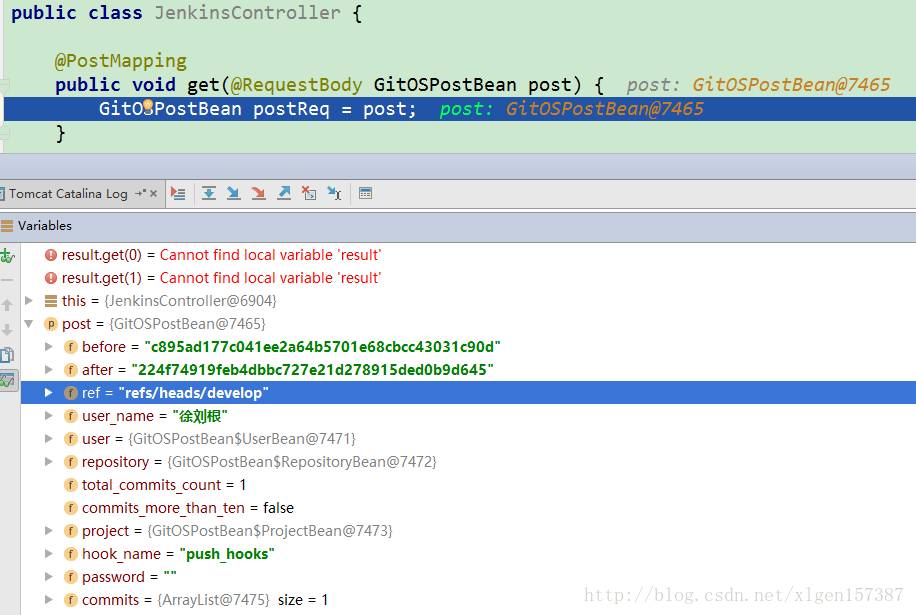916x615 pixels.
Task: Expand the 'after' field node
Action: click(x=49, y=370)
